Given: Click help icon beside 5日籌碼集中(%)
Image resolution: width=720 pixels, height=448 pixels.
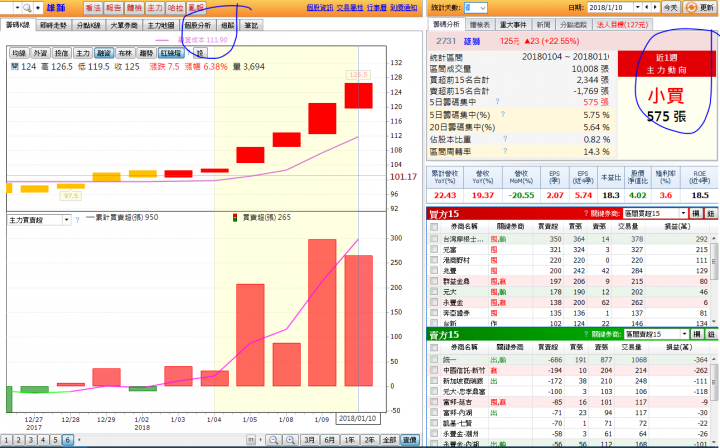Looking at the screenshot, I should point(503,114).
